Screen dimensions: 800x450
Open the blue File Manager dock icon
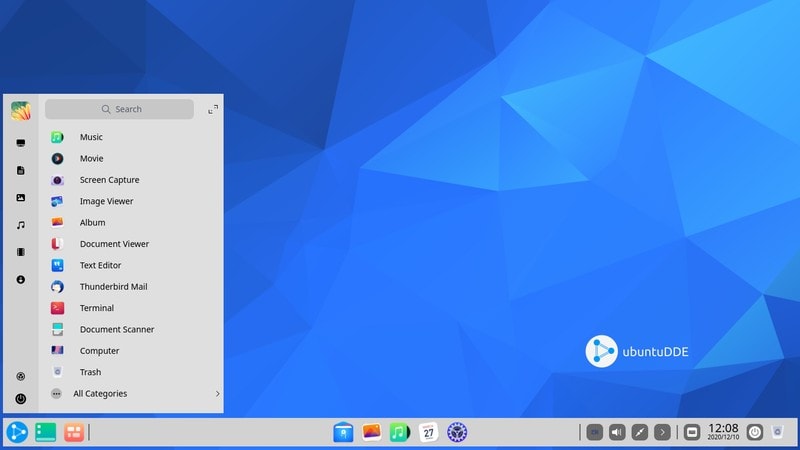(343, 433)
